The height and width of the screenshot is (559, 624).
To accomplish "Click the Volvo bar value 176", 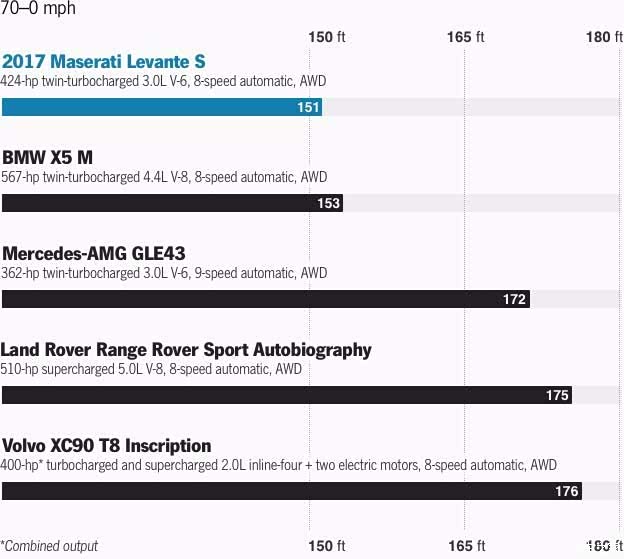I will tap(567, 491).
